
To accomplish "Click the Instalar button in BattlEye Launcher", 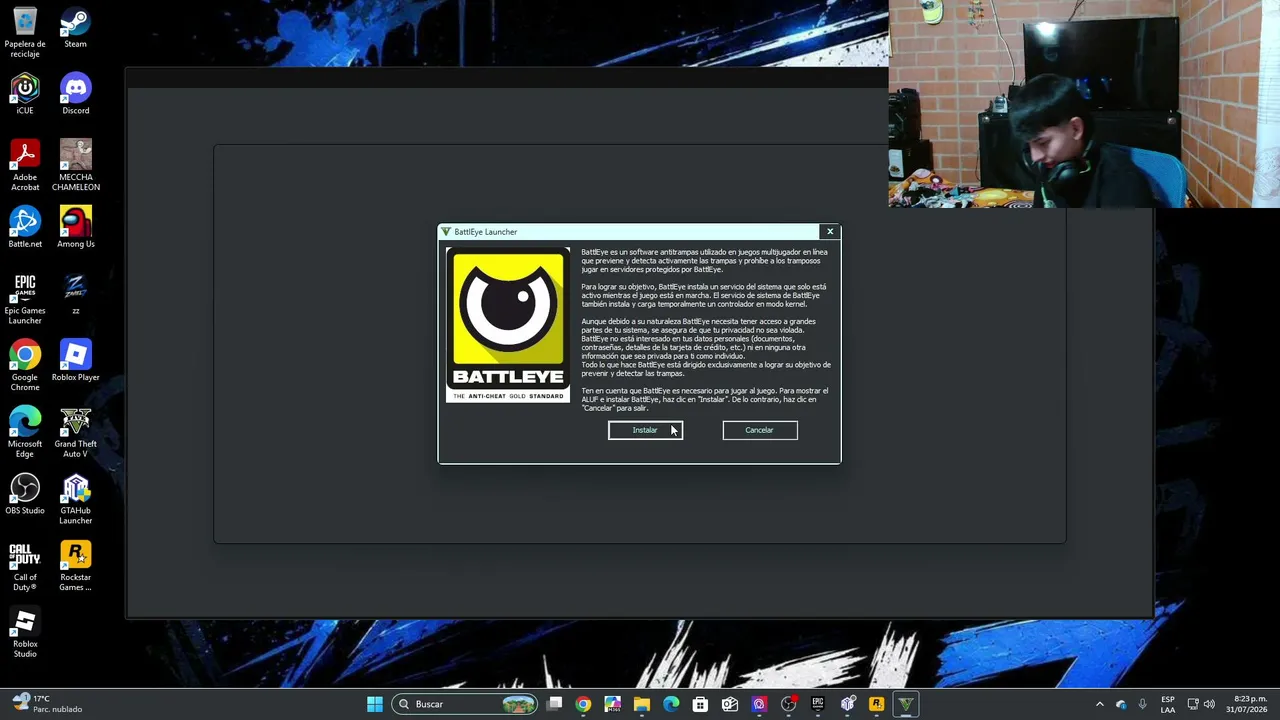I will 645,430.
